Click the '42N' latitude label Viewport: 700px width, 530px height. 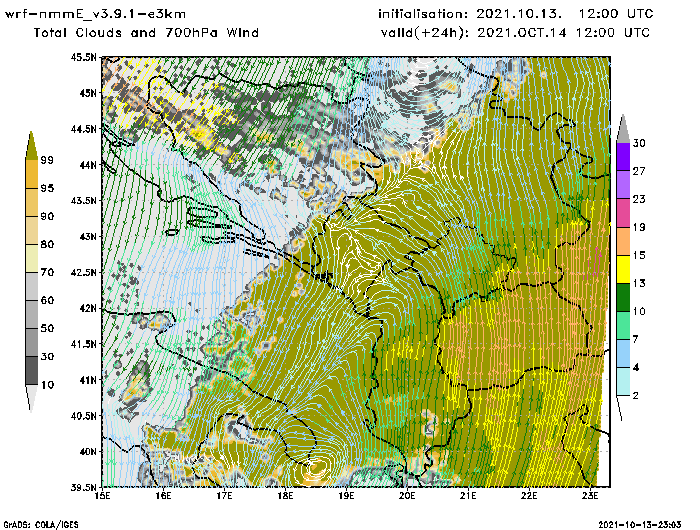tap(88, 308)
